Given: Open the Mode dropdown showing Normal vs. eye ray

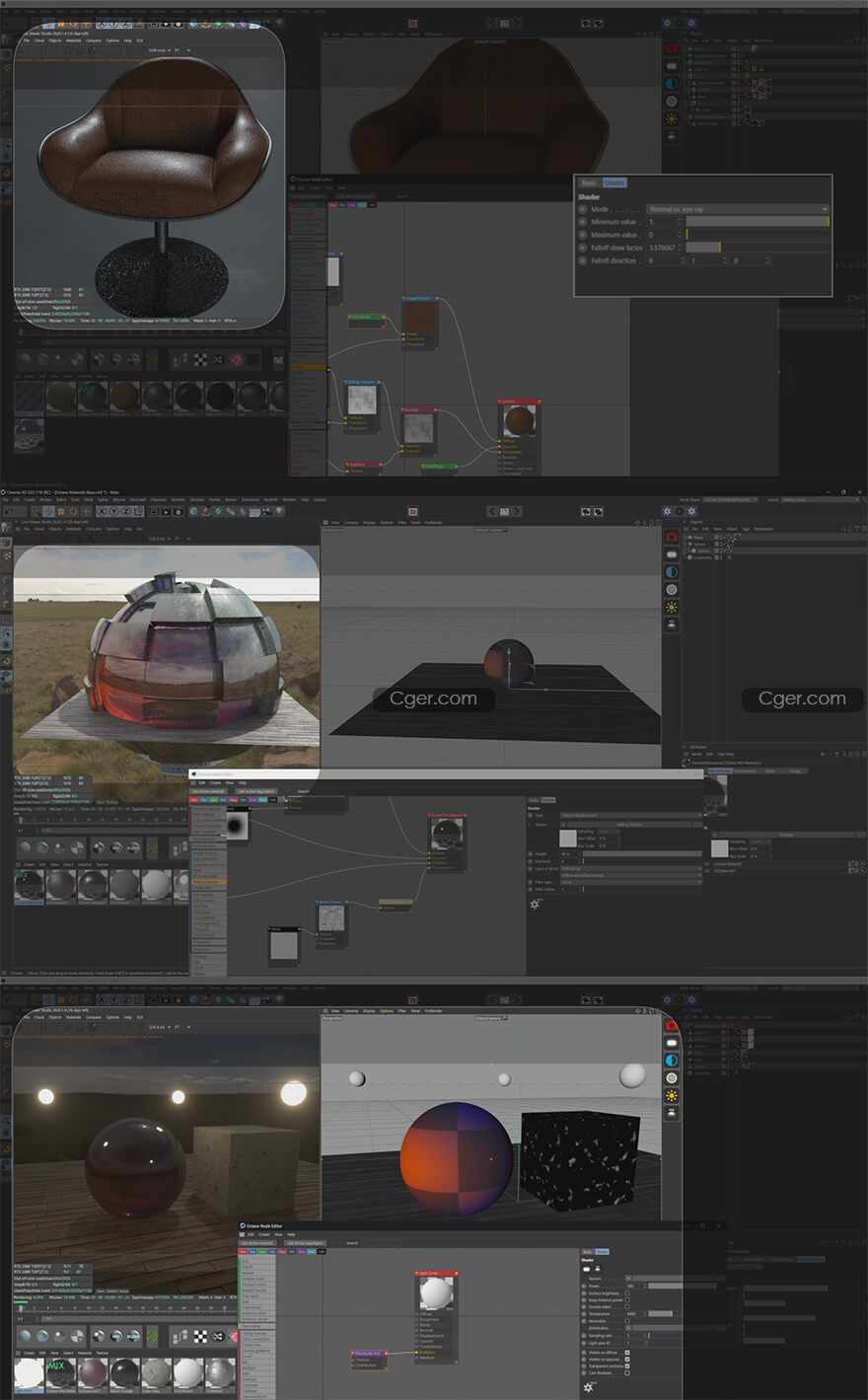Looking at the screenshot, I should 738,209.
